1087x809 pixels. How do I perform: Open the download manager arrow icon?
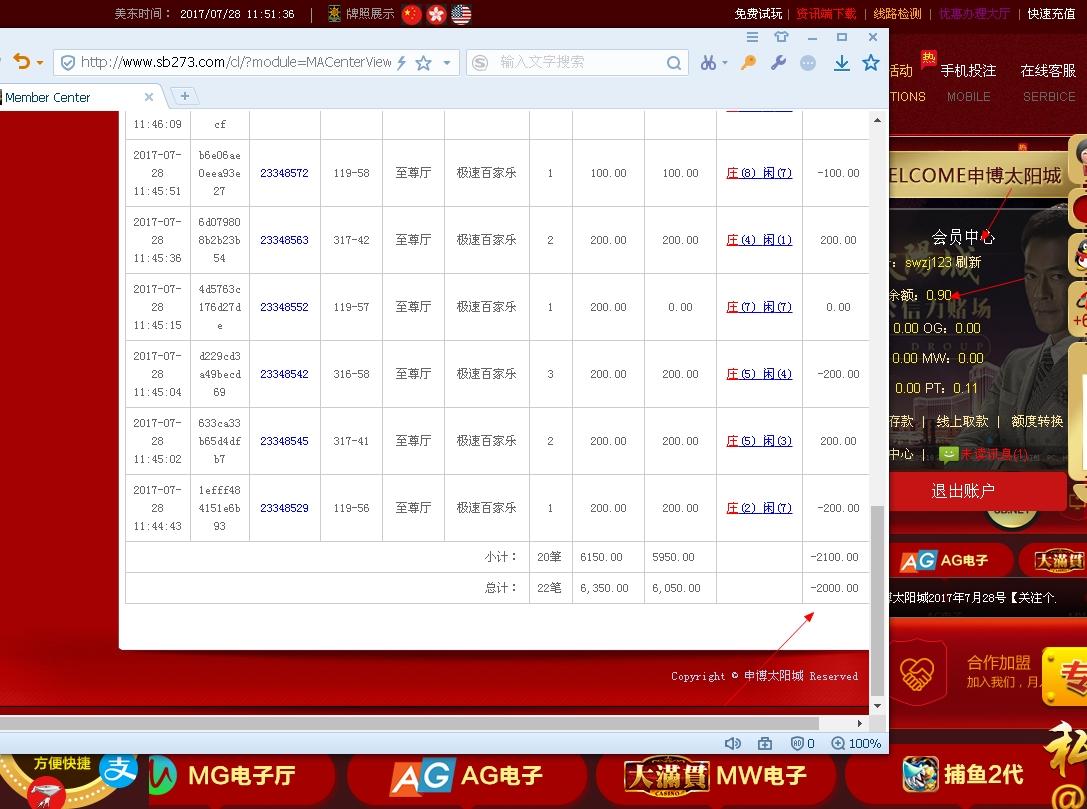click(x=840, y=63)
